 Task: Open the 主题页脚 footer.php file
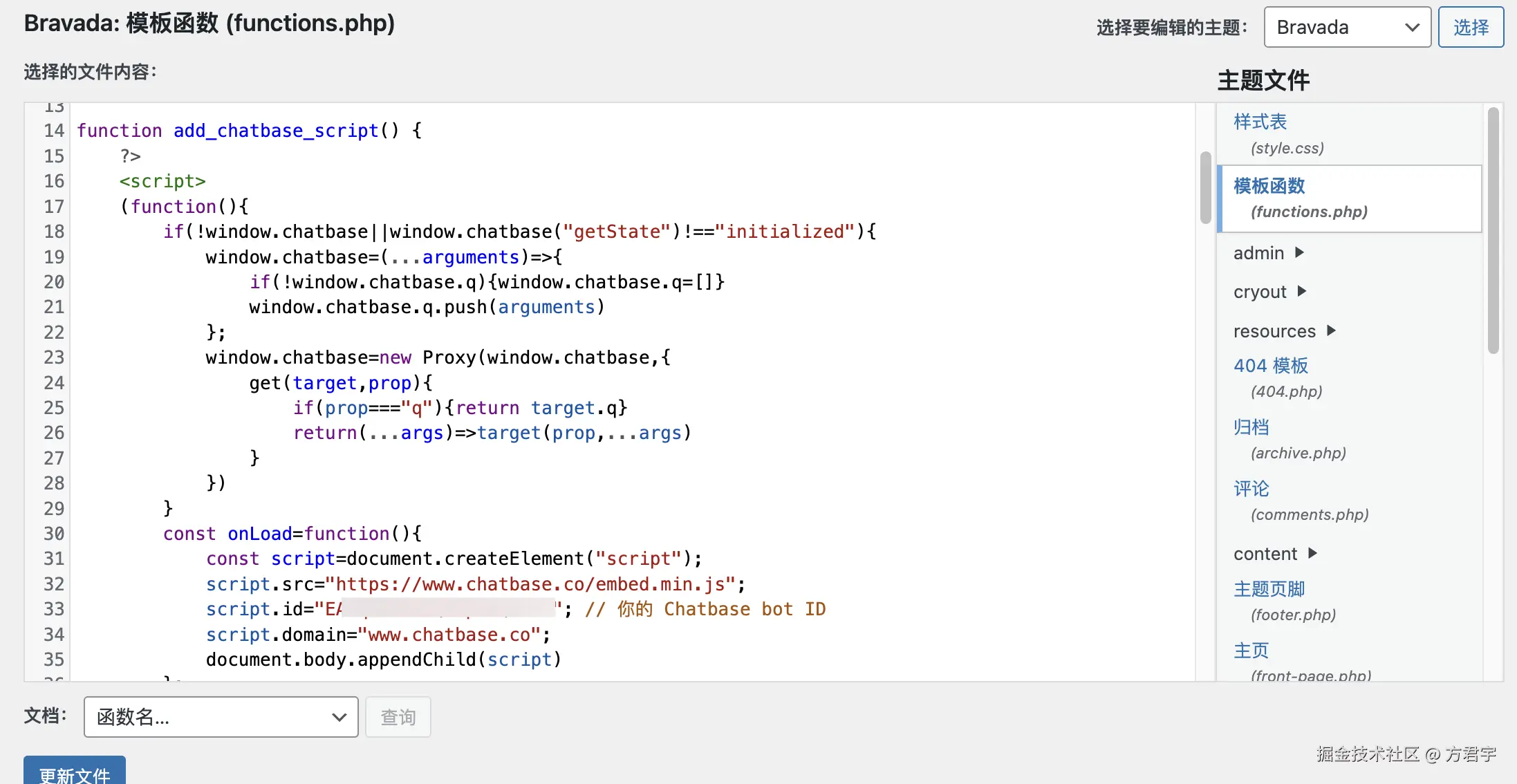click(1269, 589)
